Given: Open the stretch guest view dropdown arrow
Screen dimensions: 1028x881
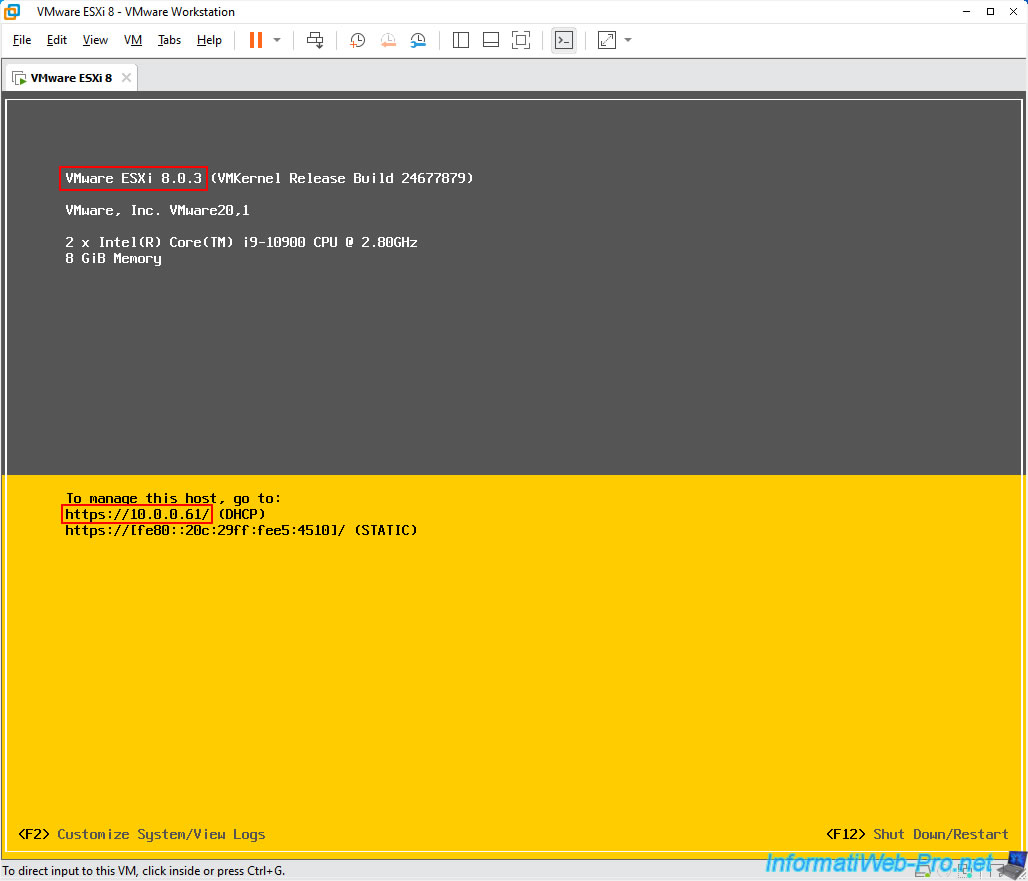Looking at the screenshot, I should point(628,40).
